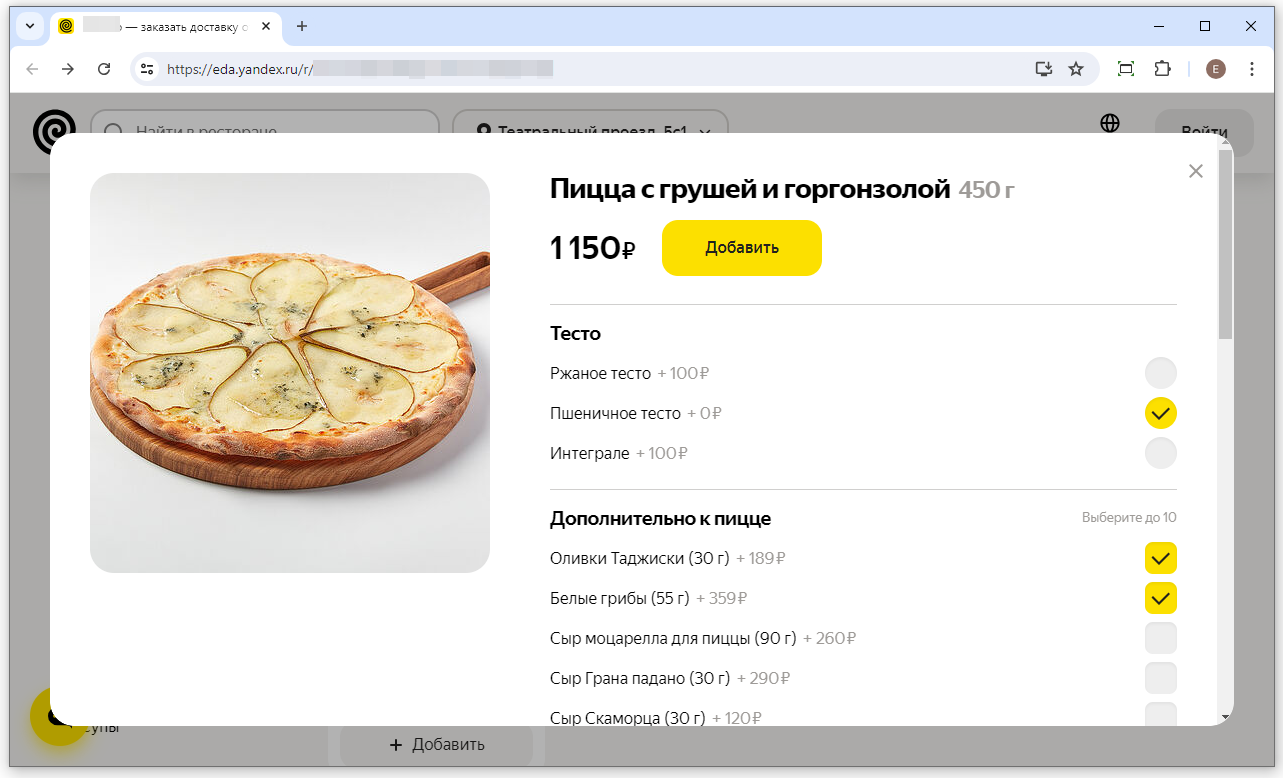Close the current browser tab
This screenshot has height=778, width=1283.
(266, 26)
